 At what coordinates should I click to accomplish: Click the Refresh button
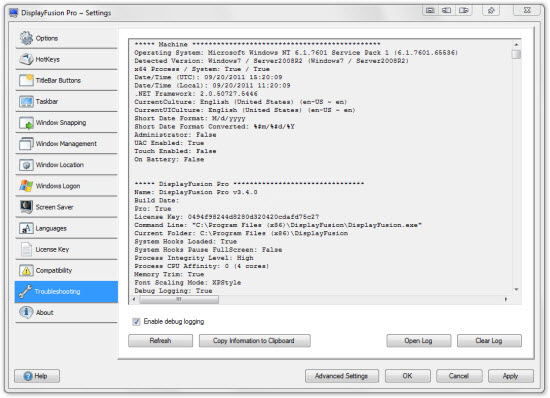[160, 340]
